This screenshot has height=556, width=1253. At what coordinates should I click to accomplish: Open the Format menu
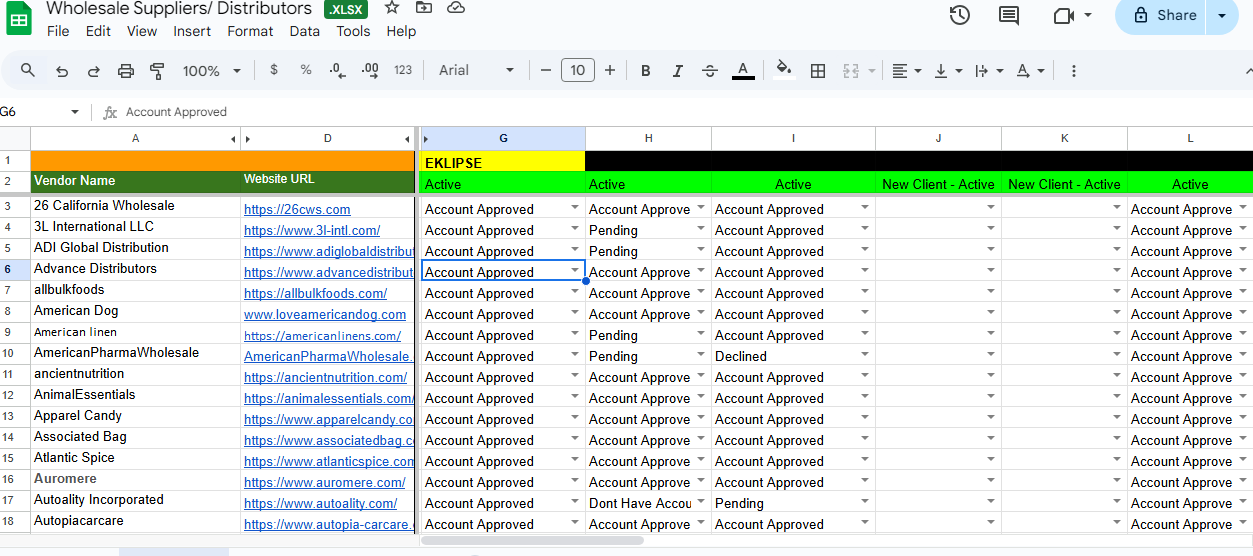[x=250, y=31]
